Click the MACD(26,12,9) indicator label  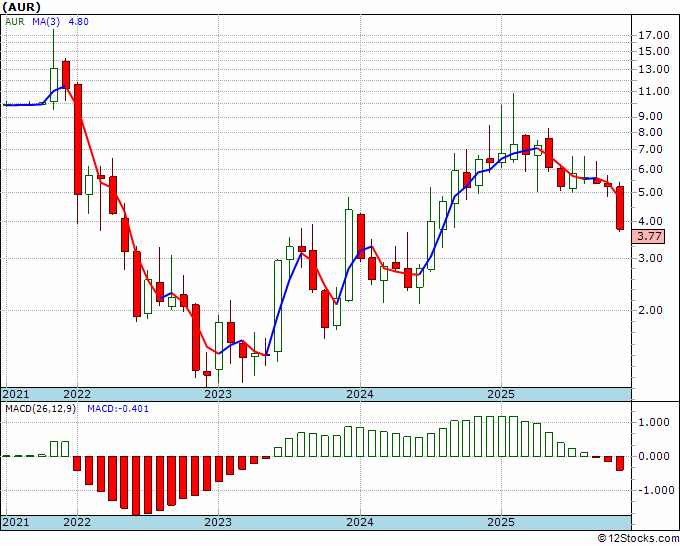pyautogui.click(x=40, y=409)
